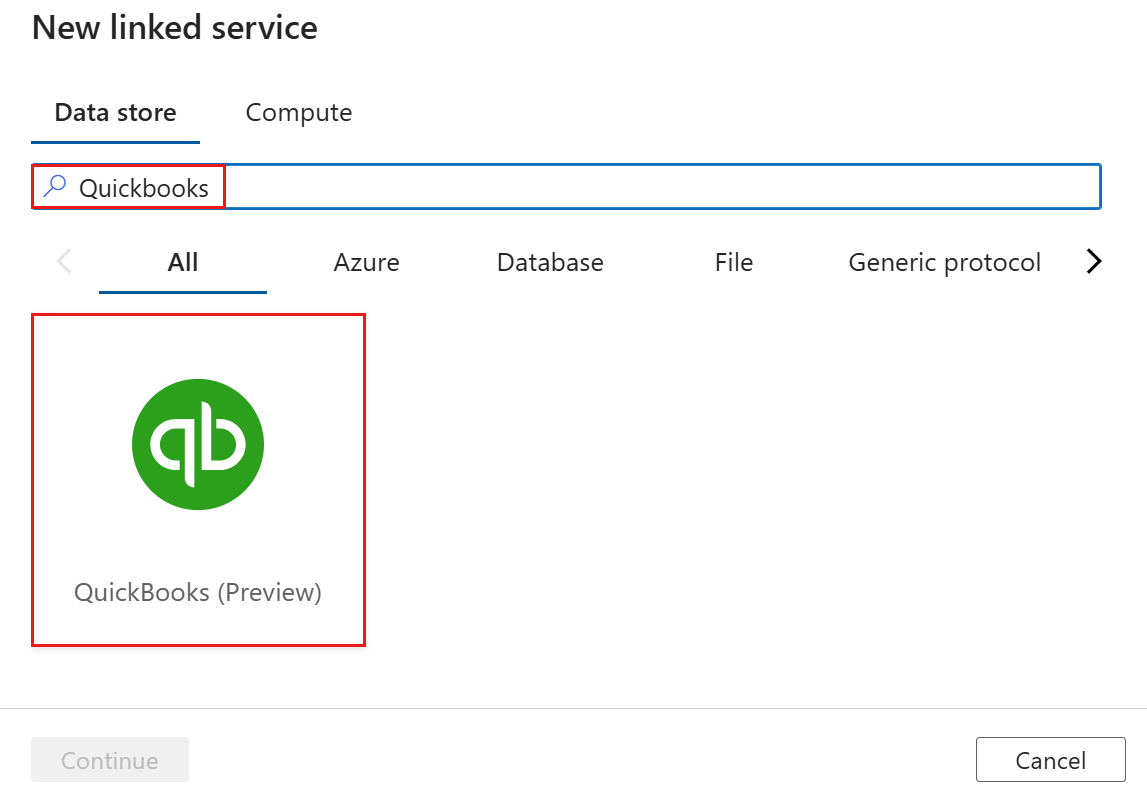Filter by the Generic protocol category
1147x796 pixels.
[x=944, y=262]
